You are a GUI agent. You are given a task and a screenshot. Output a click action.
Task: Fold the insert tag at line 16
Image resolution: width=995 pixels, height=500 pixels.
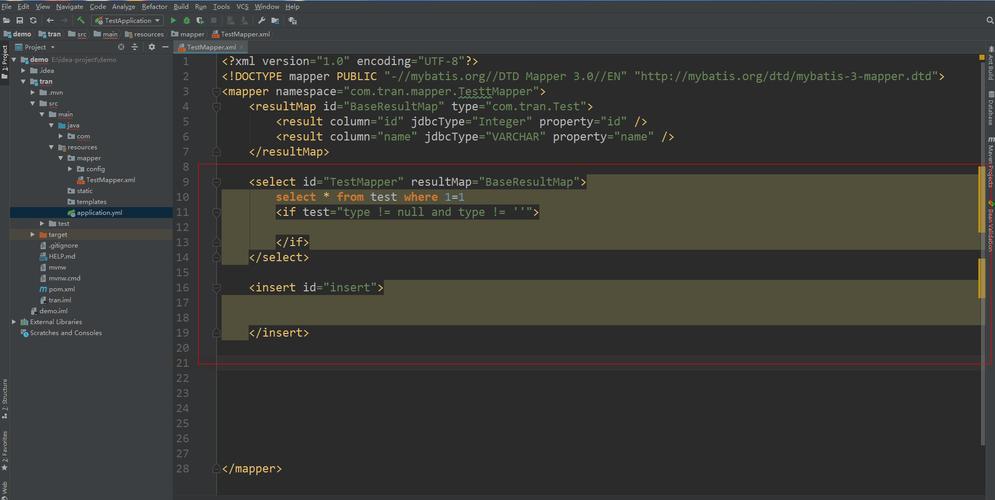216,287
